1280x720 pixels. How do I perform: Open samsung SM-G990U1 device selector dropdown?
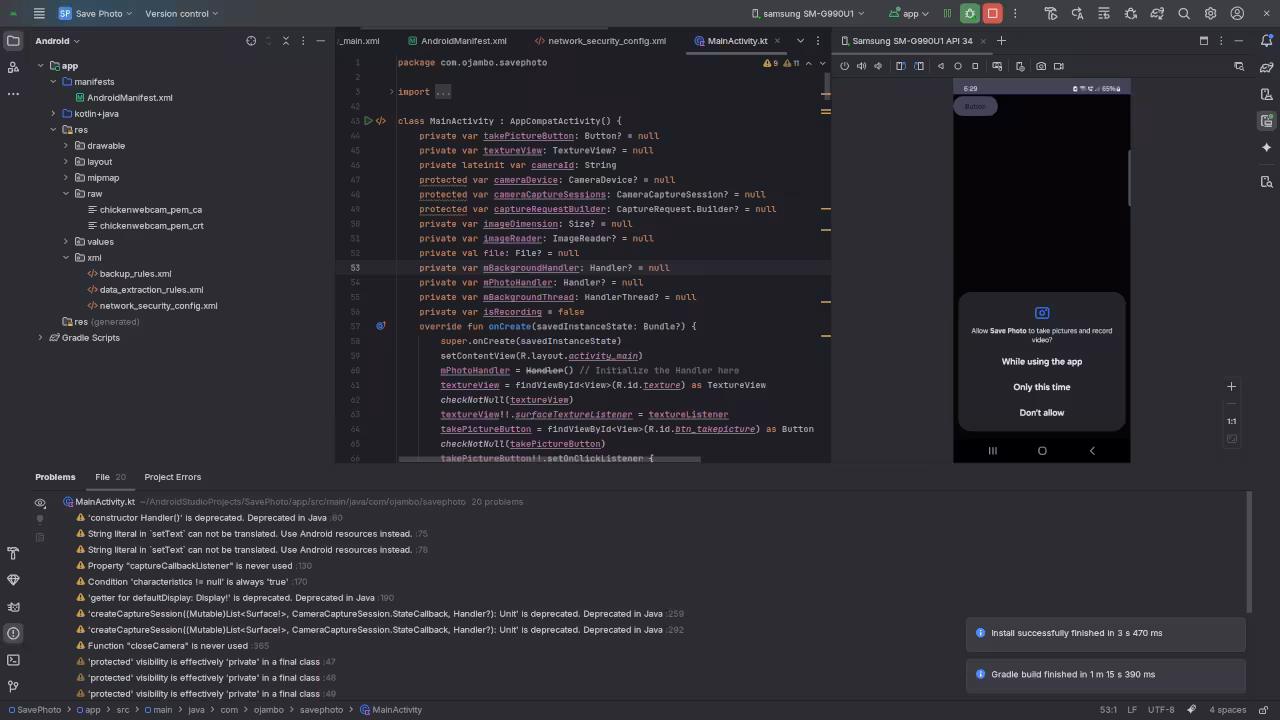pyautogui.click(x=808, y=14)
